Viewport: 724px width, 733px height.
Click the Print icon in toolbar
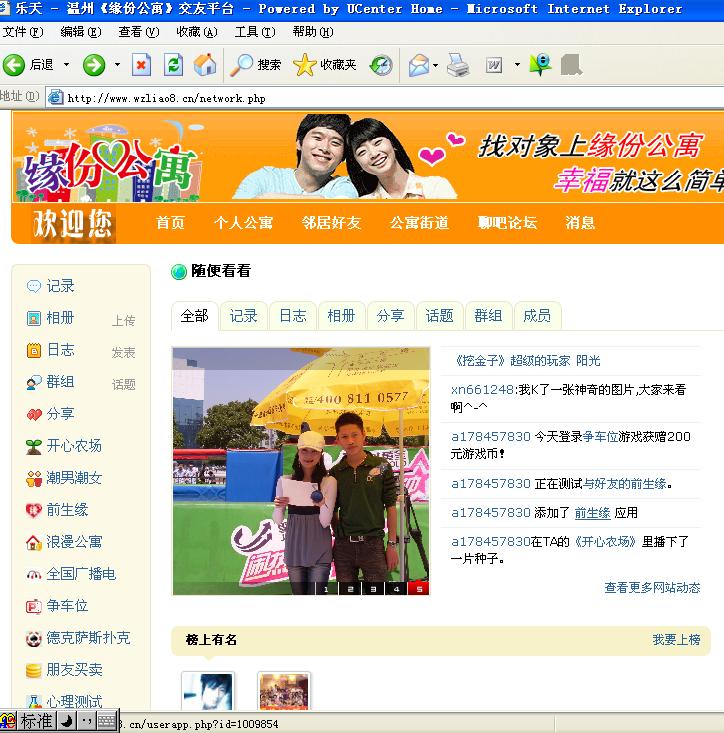[x=458, y=65]
